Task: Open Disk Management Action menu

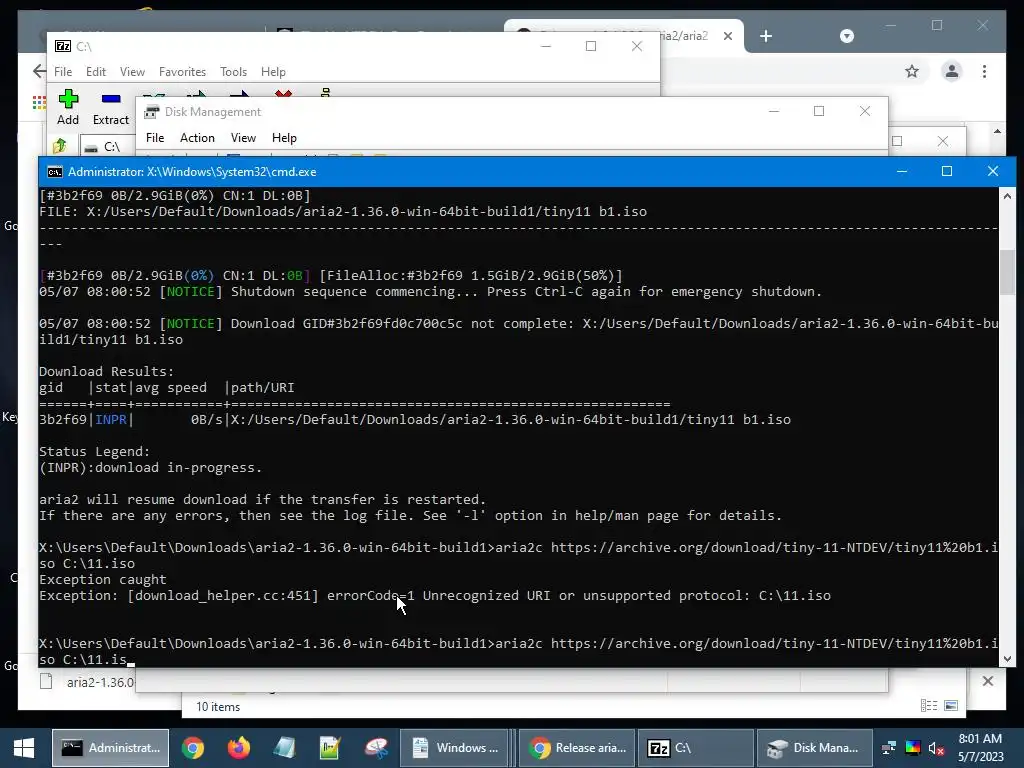Action: point(197,138)
